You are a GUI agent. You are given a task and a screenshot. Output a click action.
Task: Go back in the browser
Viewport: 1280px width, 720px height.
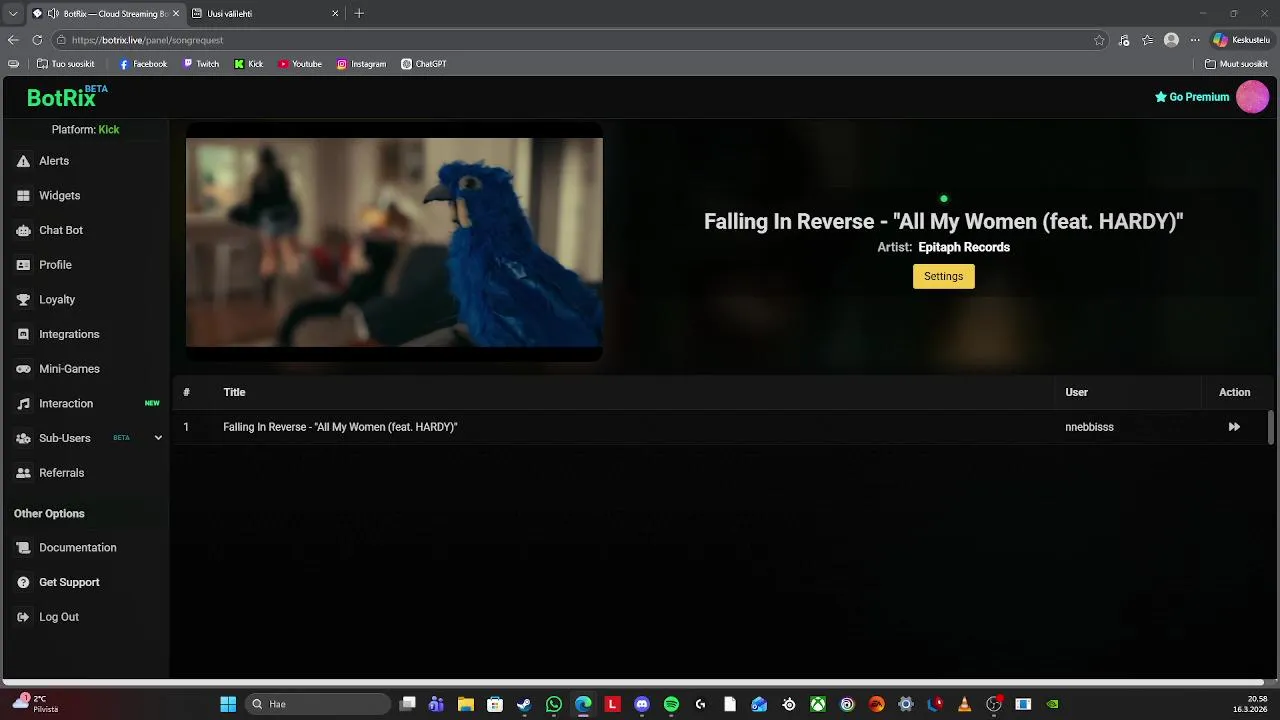[x=13, y=40]
